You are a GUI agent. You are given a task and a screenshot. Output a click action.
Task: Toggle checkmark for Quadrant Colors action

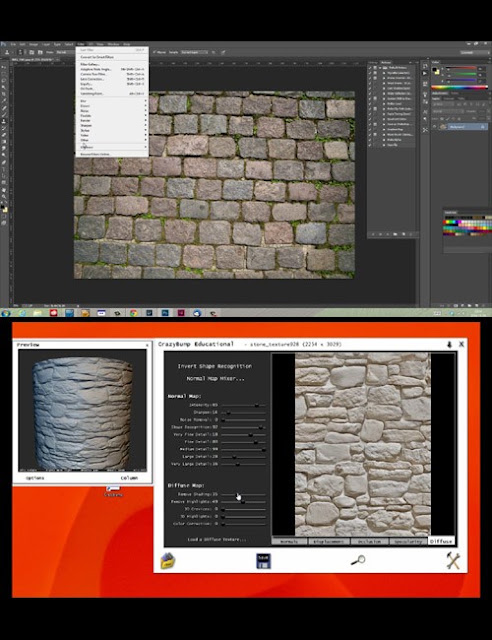(371, 119)
